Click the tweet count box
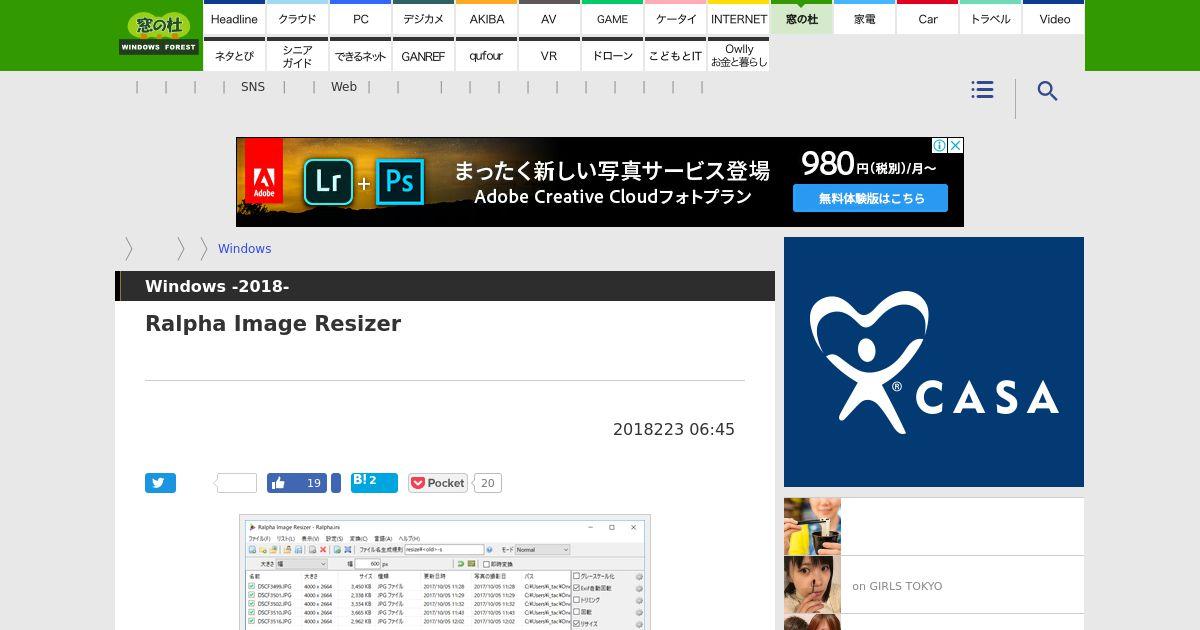Image resolution: width=1200 pixels, height=630 pixels. click(x=236, y=483)
